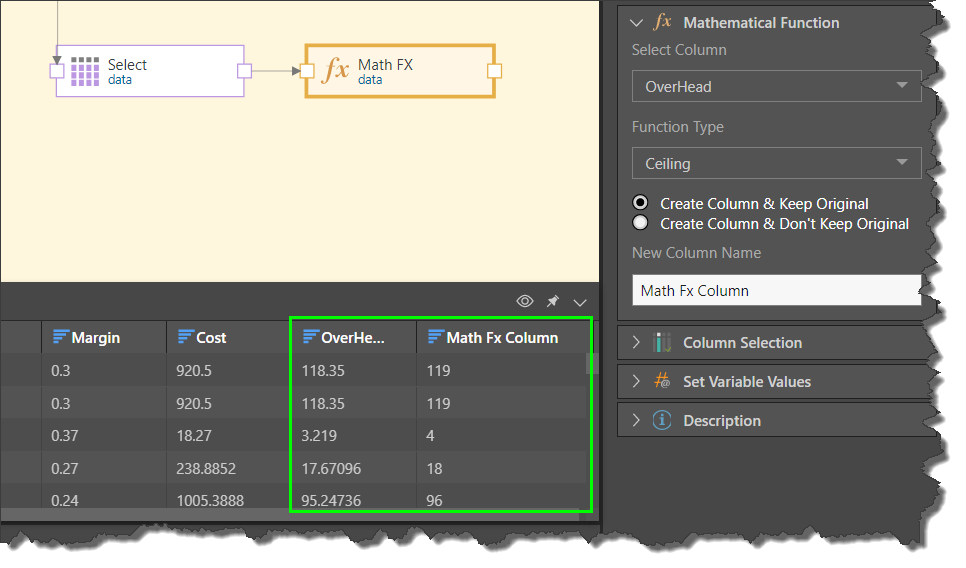The image size is (966, 568).
Task: Click the Cost column header
Action: coord(211,338)
